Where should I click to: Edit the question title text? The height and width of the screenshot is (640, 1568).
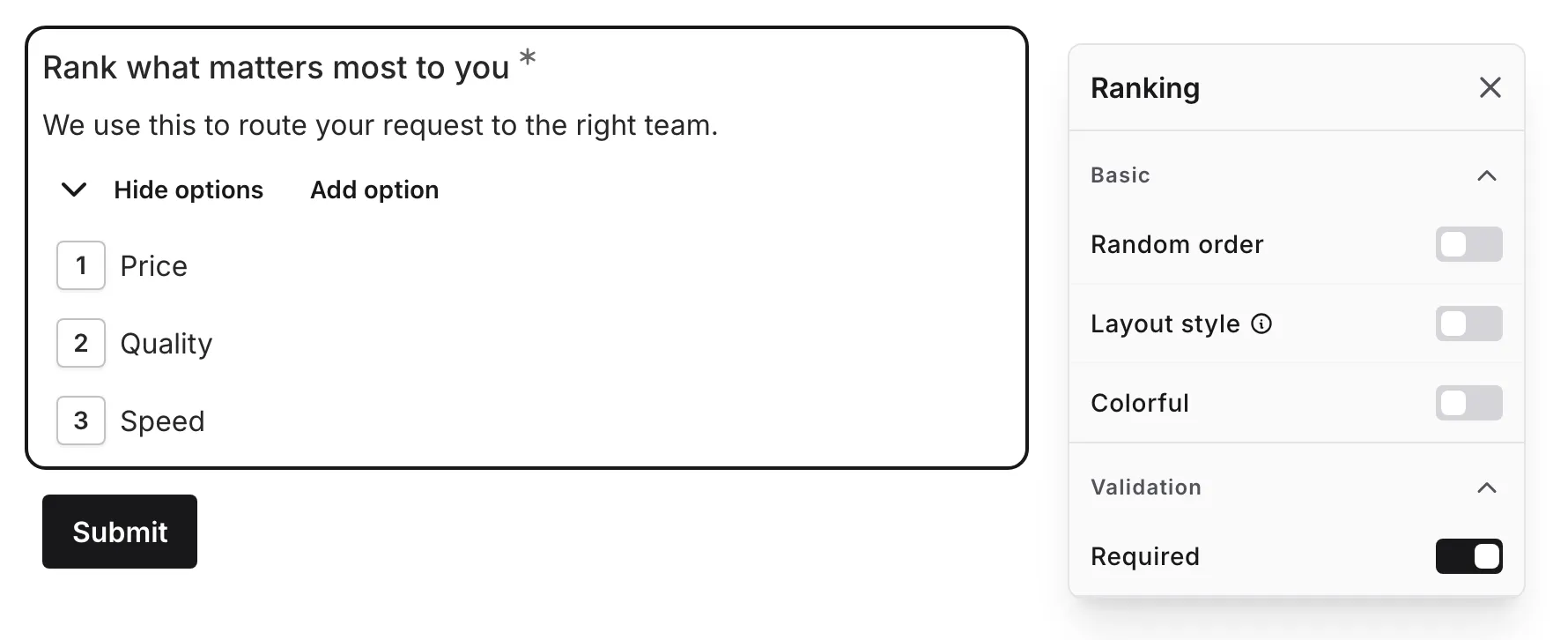[277, 68]
